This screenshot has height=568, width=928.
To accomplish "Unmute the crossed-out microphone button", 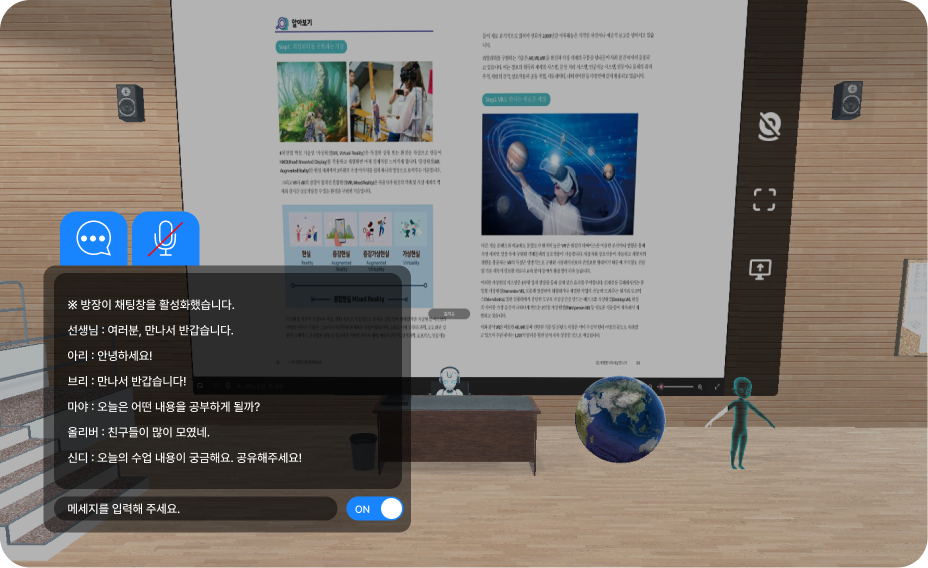I will coord(166,238).
